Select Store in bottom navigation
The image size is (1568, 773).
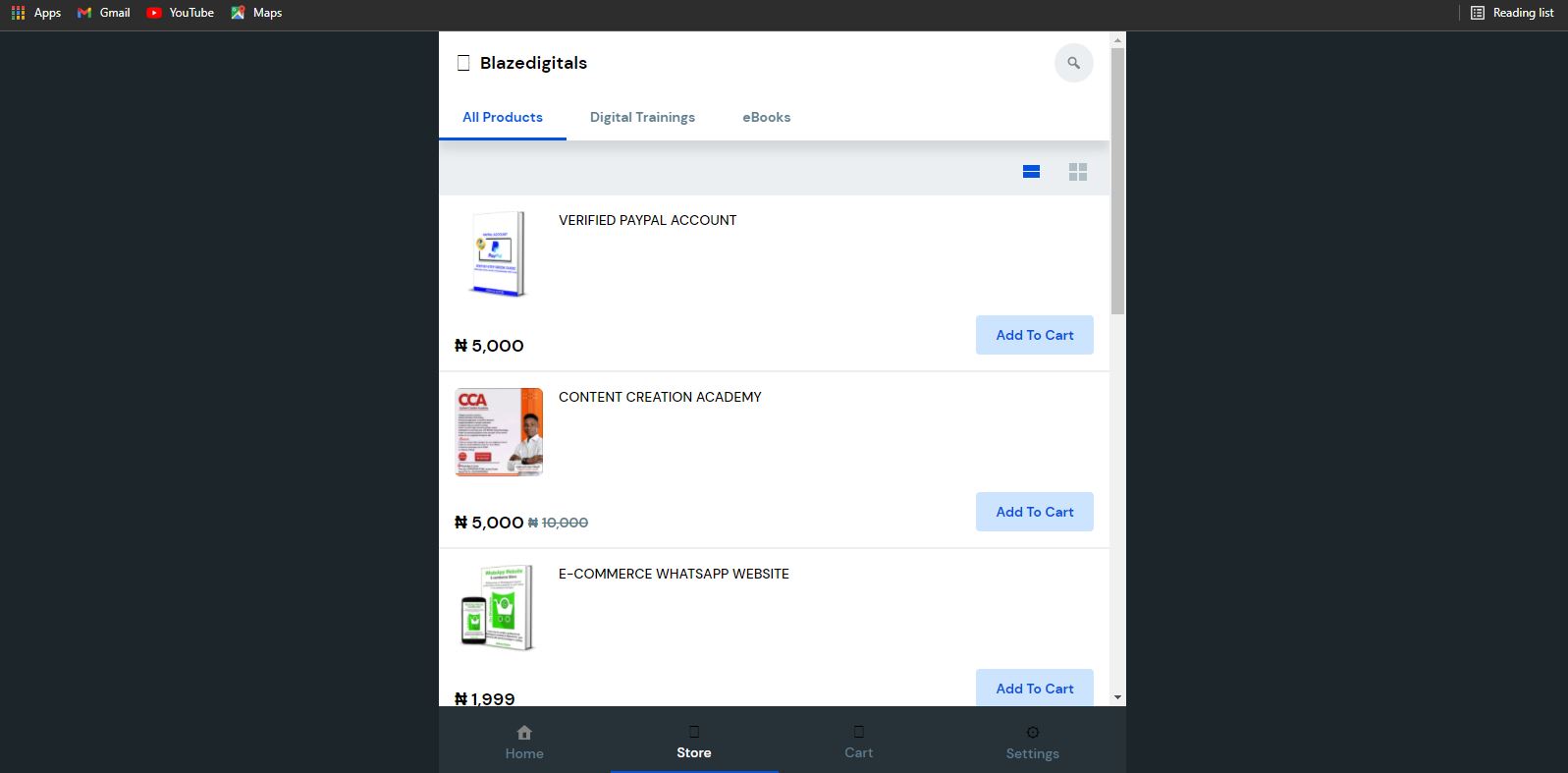coord(694,743)
